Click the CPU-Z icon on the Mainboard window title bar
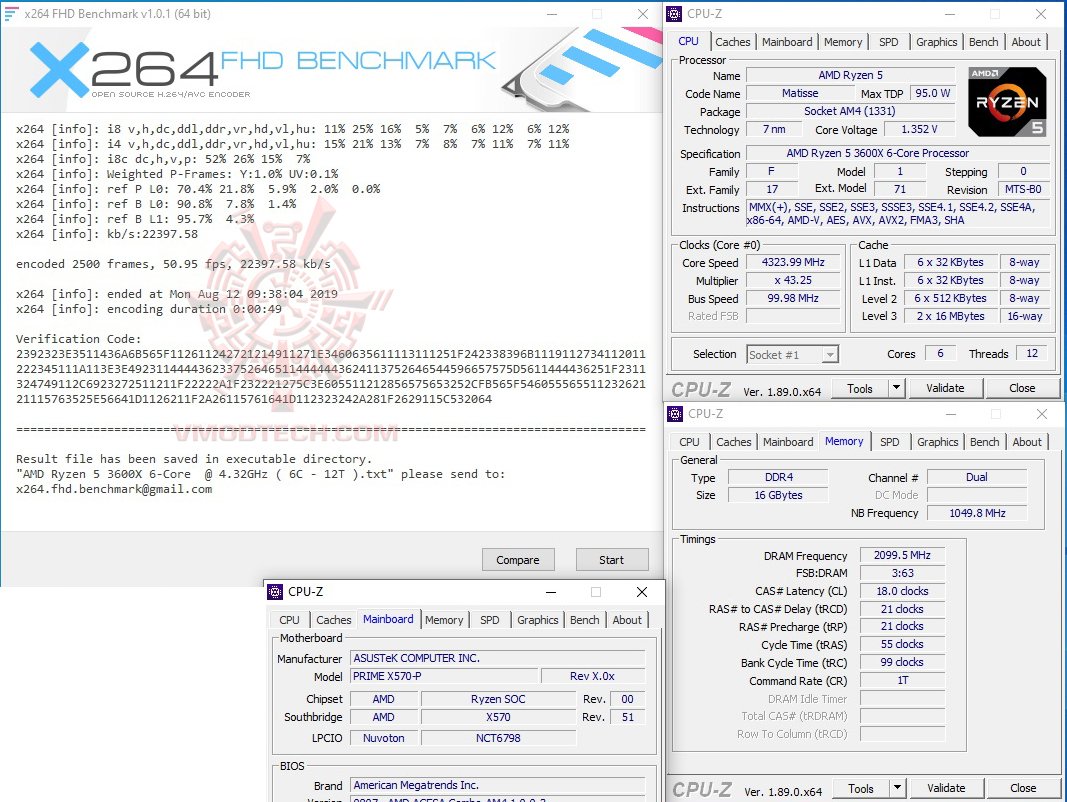 275,591
